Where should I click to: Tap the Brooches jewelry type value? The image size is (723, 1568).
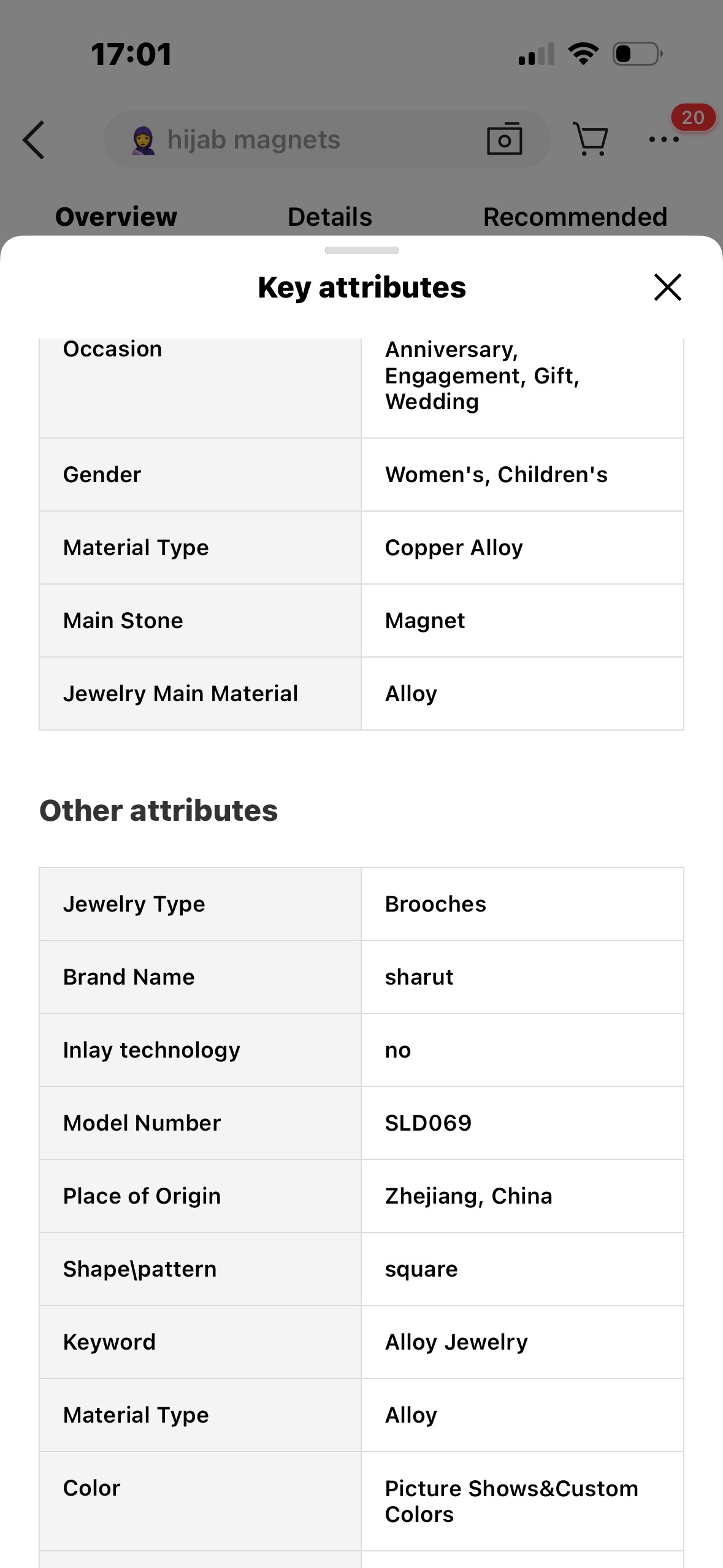pyautogui.click(x=435, y=904)
